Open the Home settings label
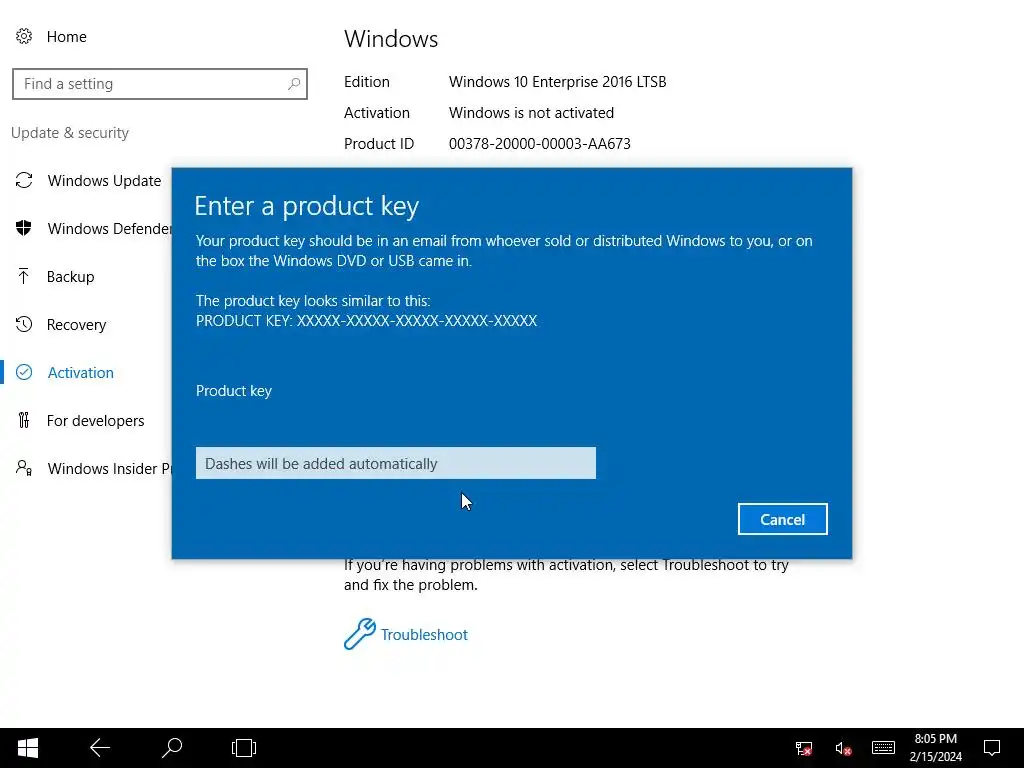This screenshot has height=768, width=1024. 67,37
